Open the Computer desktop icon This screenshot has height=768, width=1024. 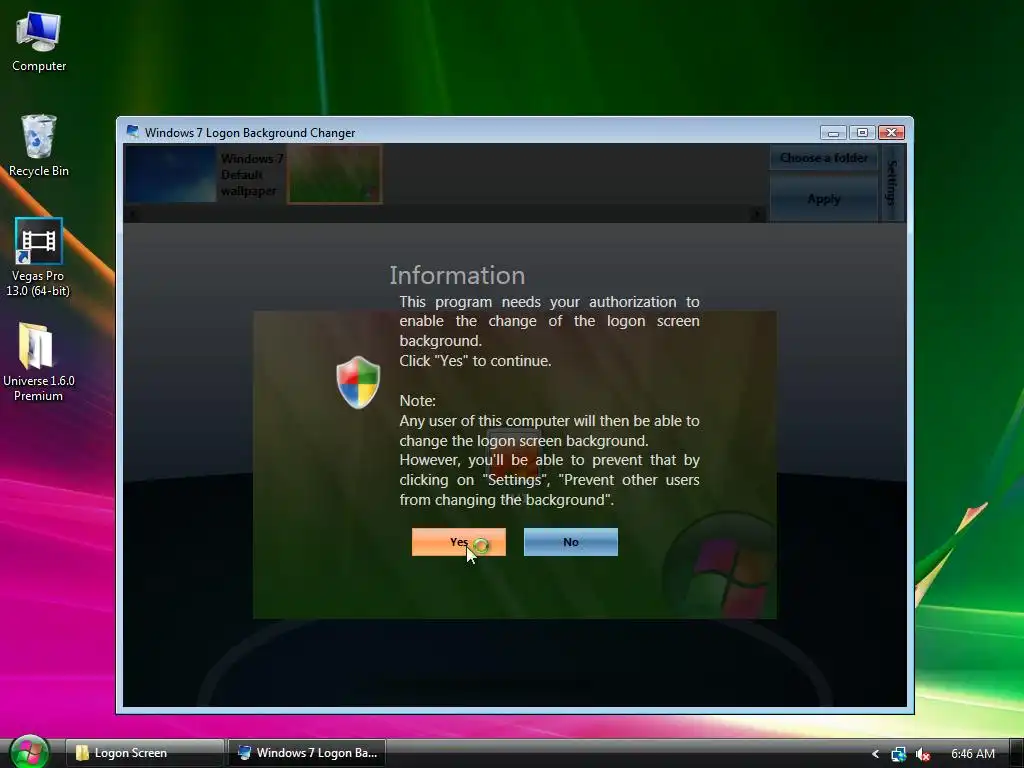[39, 41]
